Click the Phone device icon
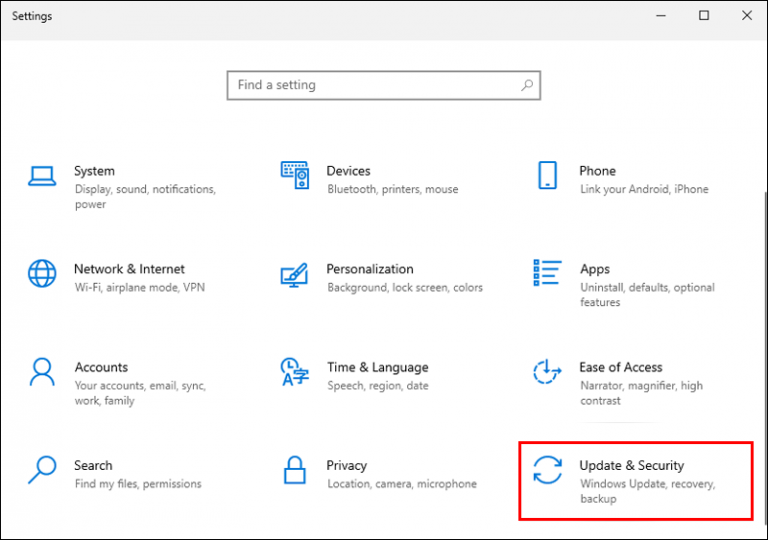This screenshot has width=768, height=540. point(547,175)
